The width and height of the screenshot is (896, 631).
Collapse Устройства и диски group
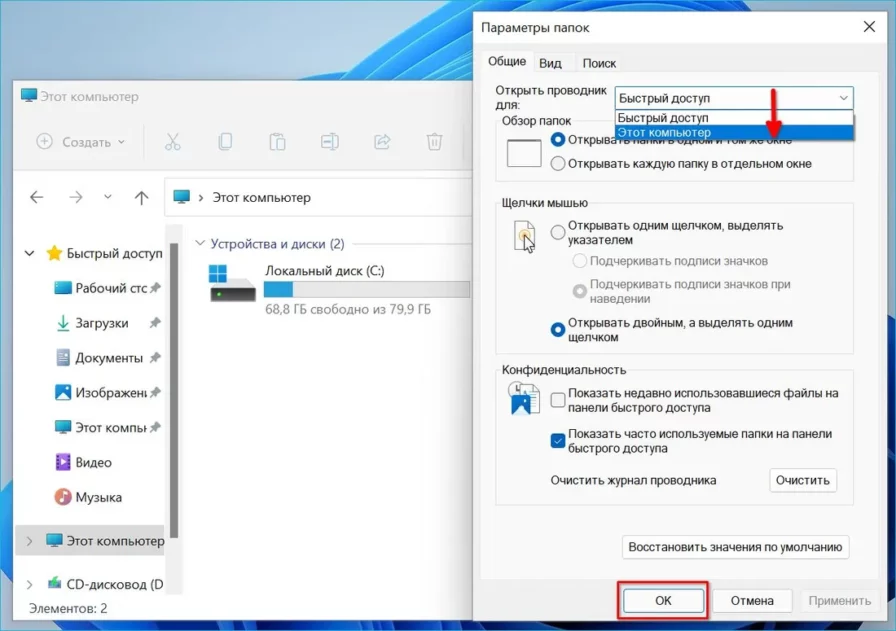[201, 243]
